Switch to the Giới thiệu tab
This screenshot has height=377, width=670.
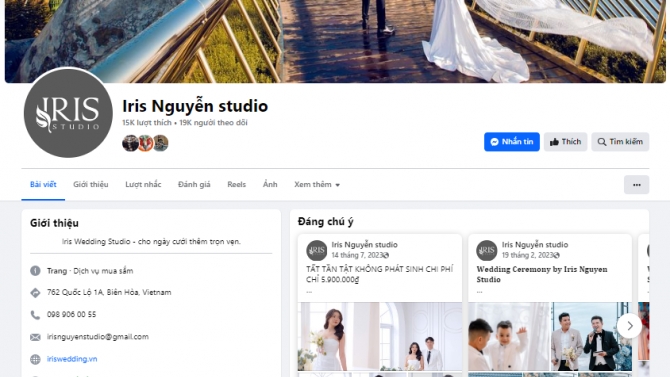[x=91, y=185]
